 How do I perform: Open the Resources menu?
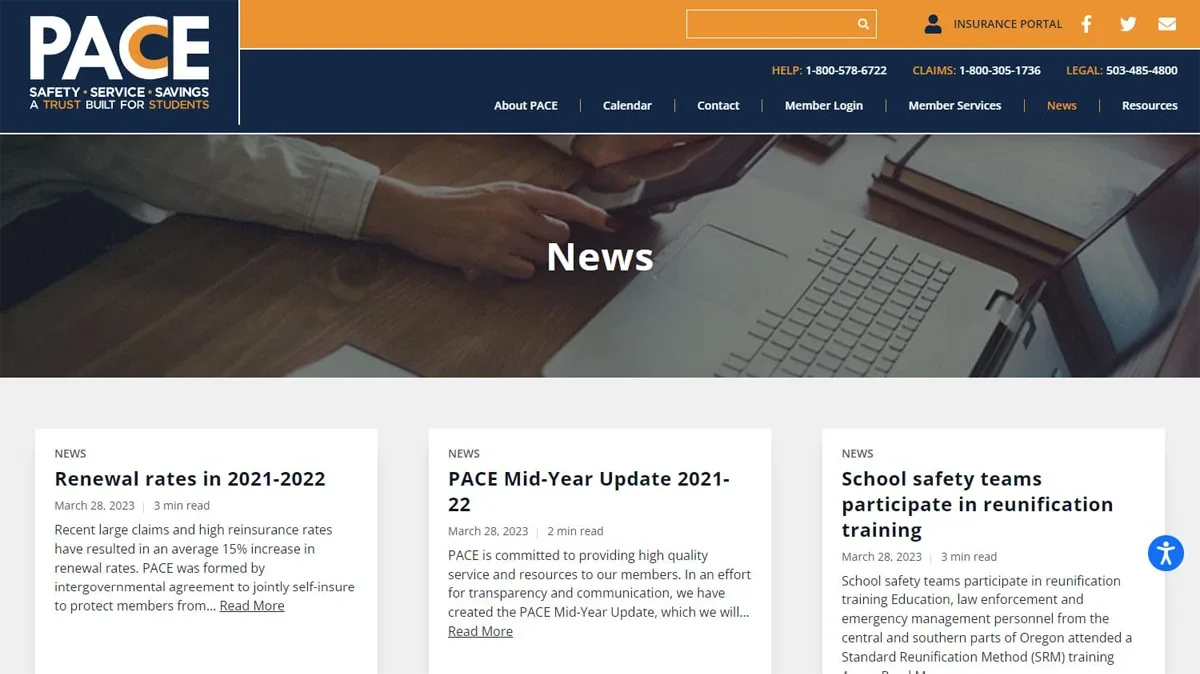point(1150,105)
